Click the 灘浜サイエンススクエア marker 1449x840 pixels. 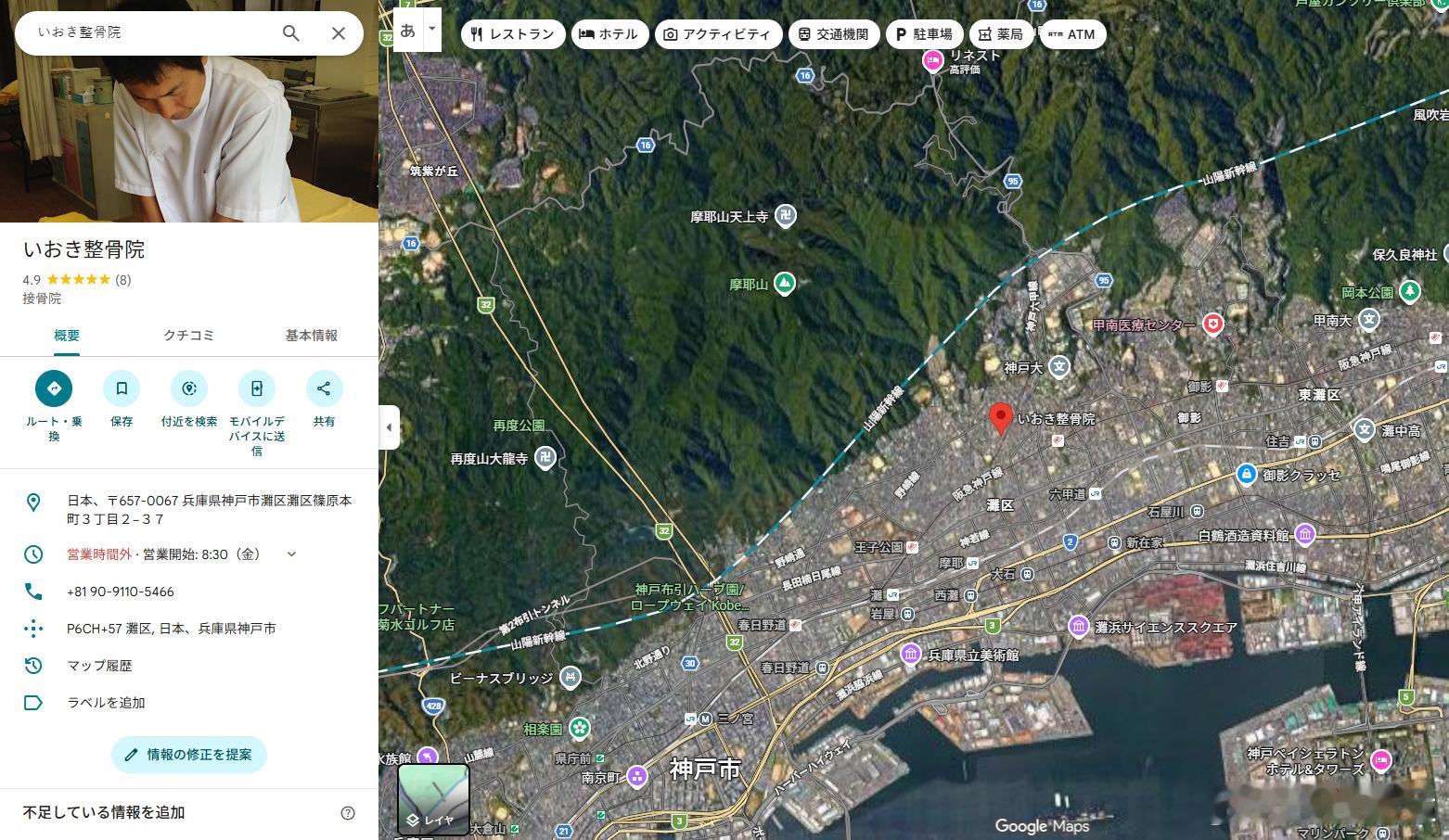(x=1078, y=627)
